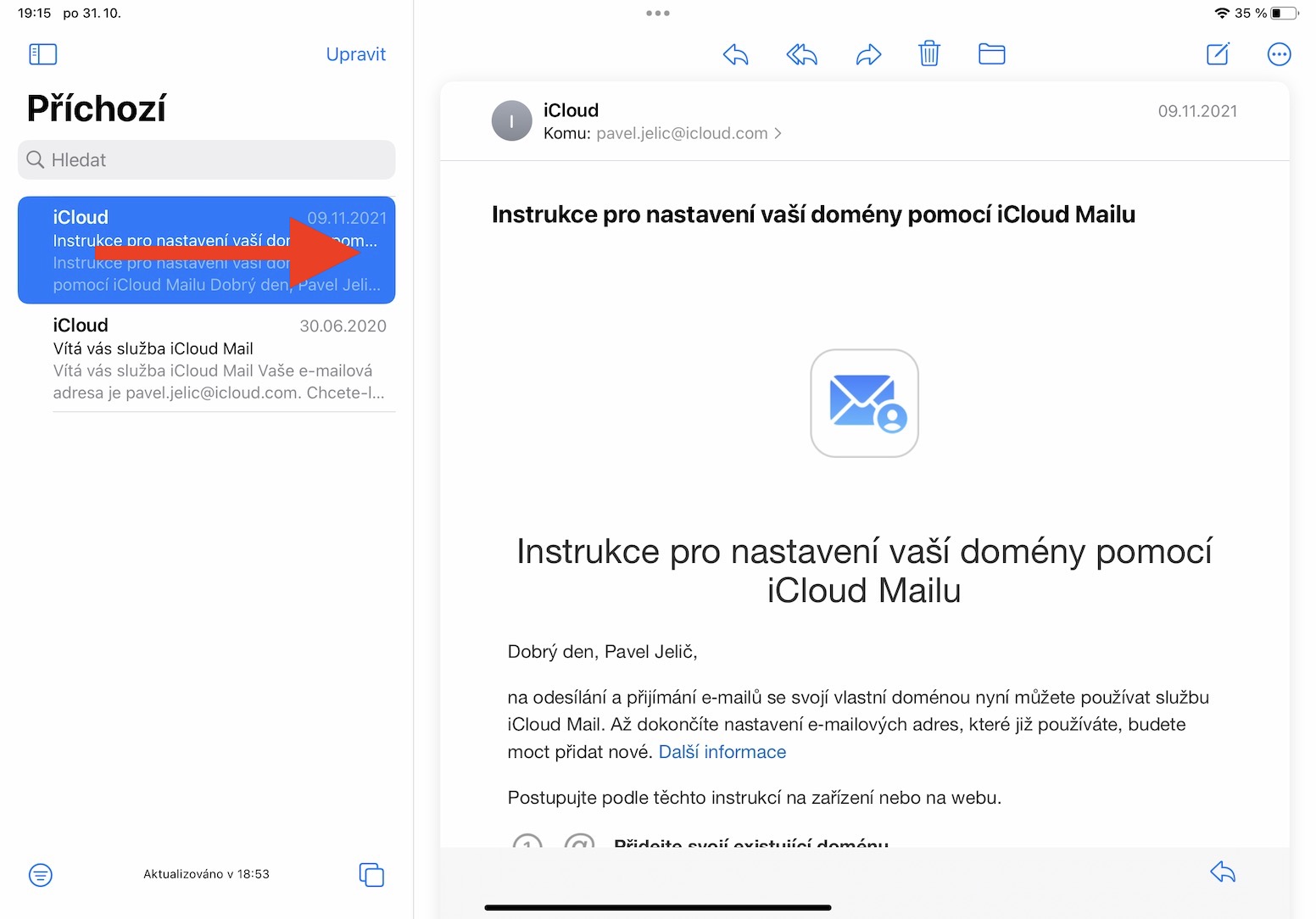
Task: Compose a new email
Action: pyautogui.click(x=1218, y=54)
